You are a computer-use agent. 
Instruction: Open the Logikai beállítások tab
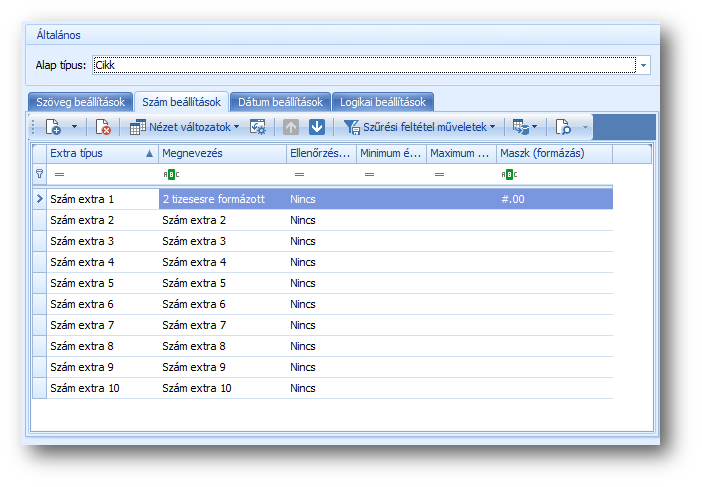coord(383,102)
